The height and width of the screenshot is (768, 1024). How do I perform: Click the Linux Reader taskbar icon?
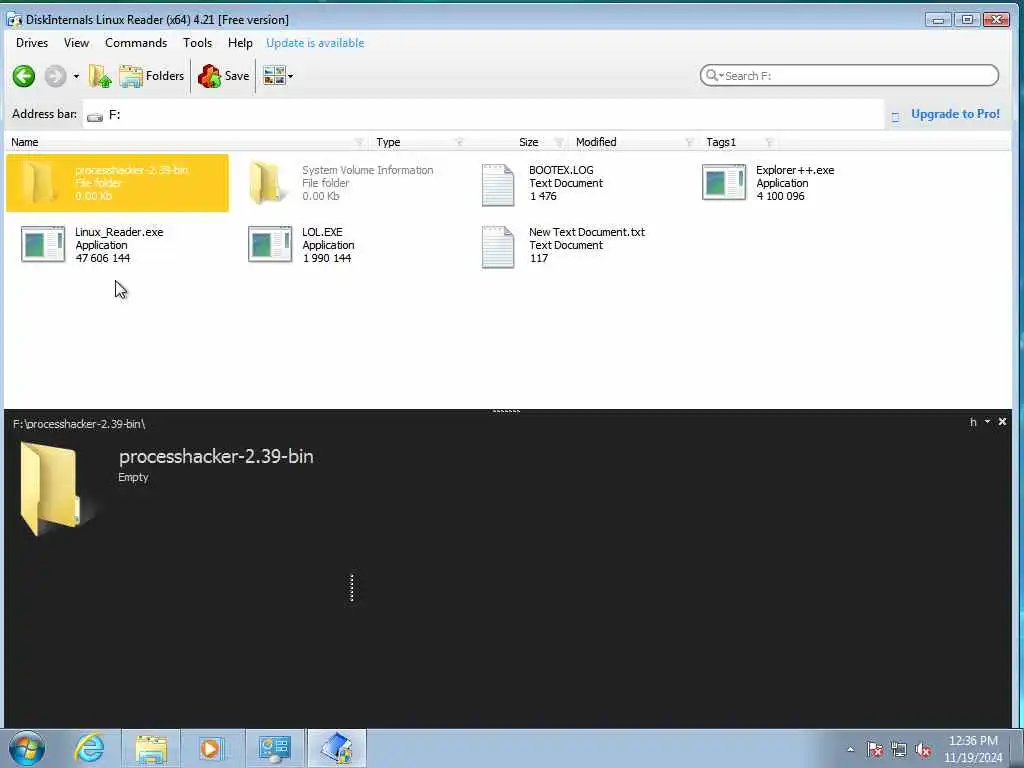tap(336, 748)
